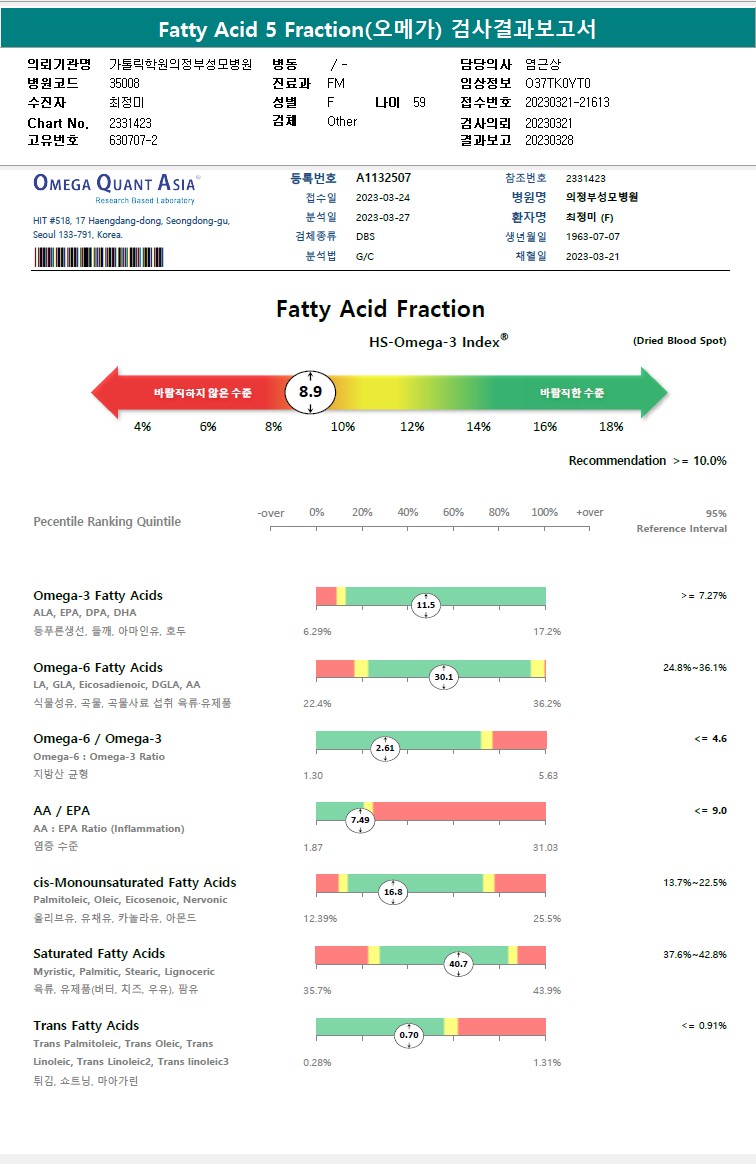
Task: Click the Omega Quant Asia logo
Action: (x=116, y=185)
